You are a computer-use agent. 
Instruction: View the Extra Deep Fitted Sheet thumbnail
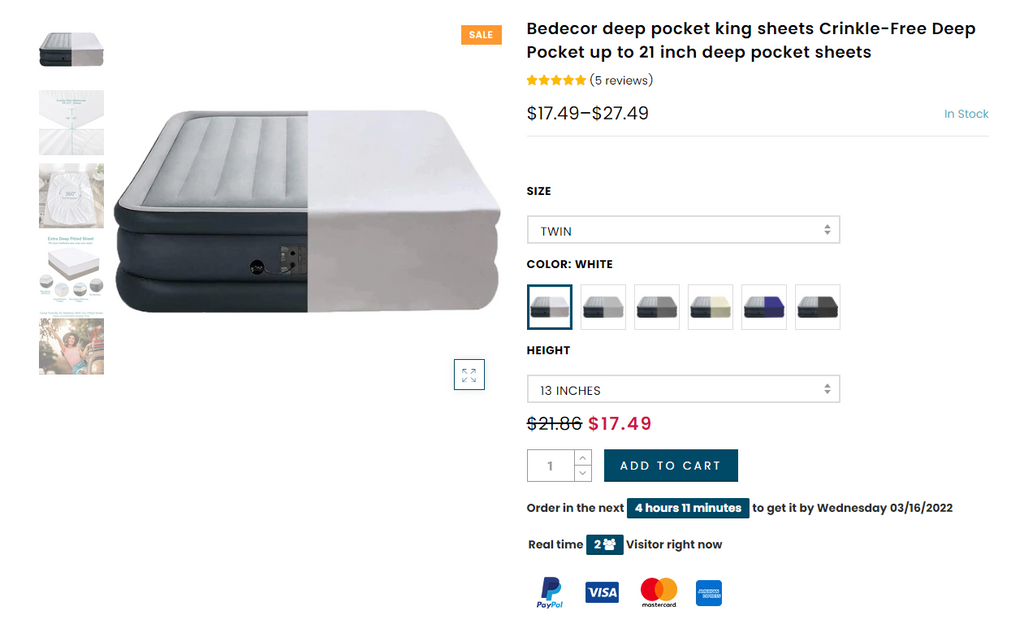pyautogui.click(x=71, y=269)
